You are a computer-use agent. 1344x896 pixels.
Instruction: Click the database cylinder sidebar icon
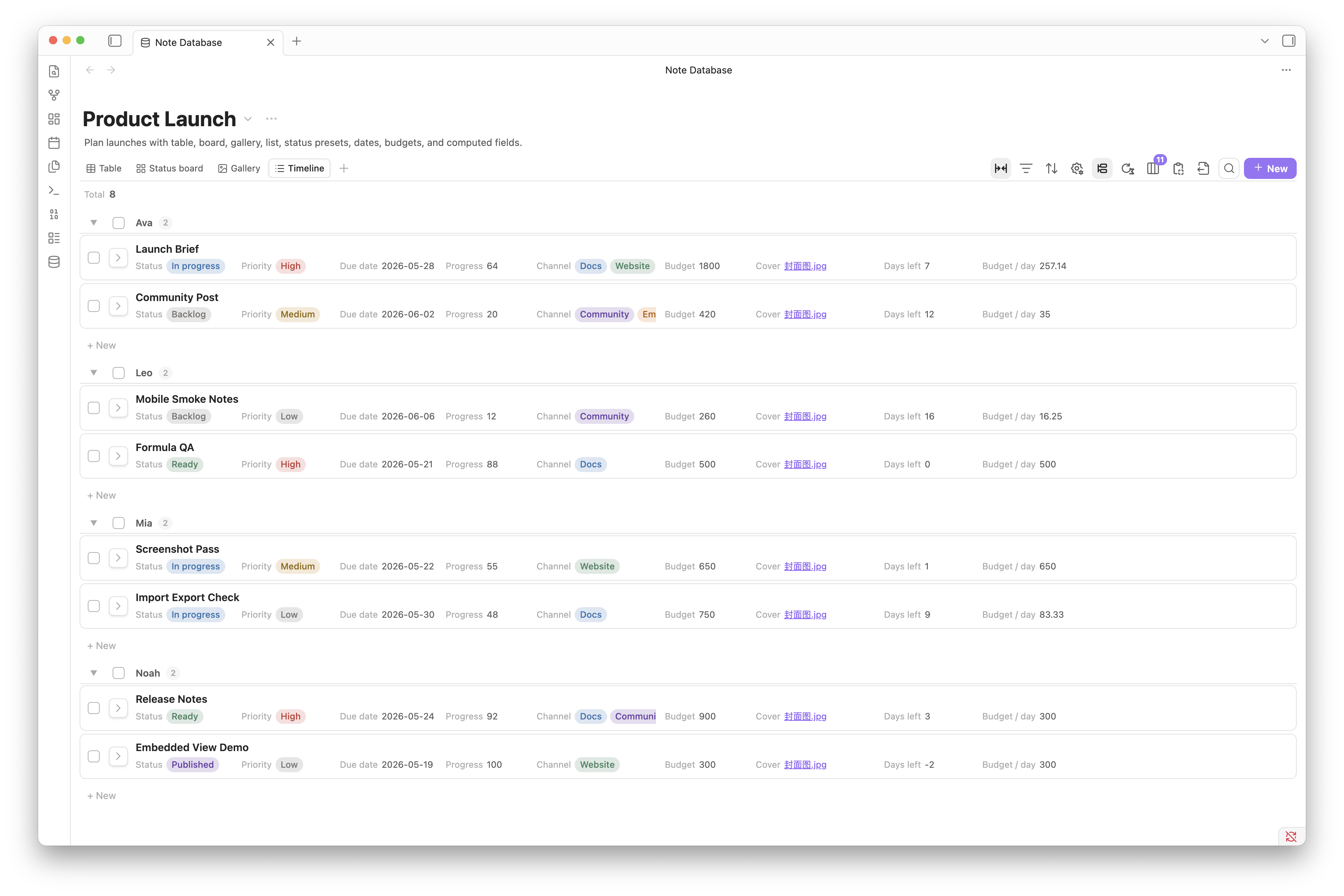pyautogui.click(x=54, y=262)
